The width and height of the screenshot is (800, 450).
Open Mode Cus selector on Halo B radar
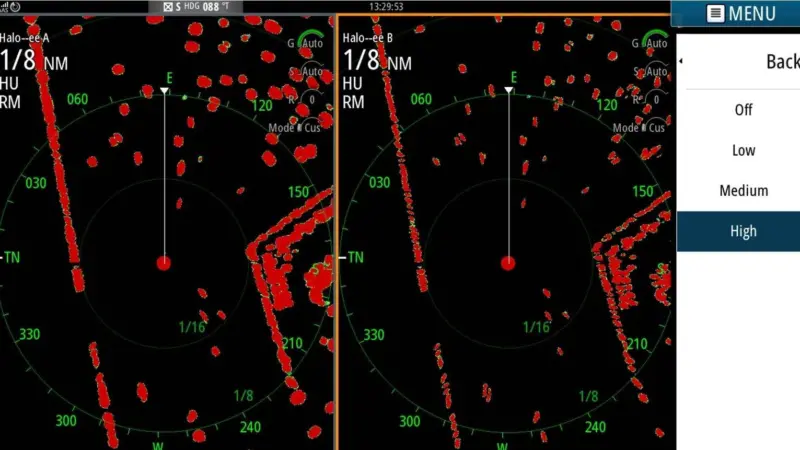639,128
